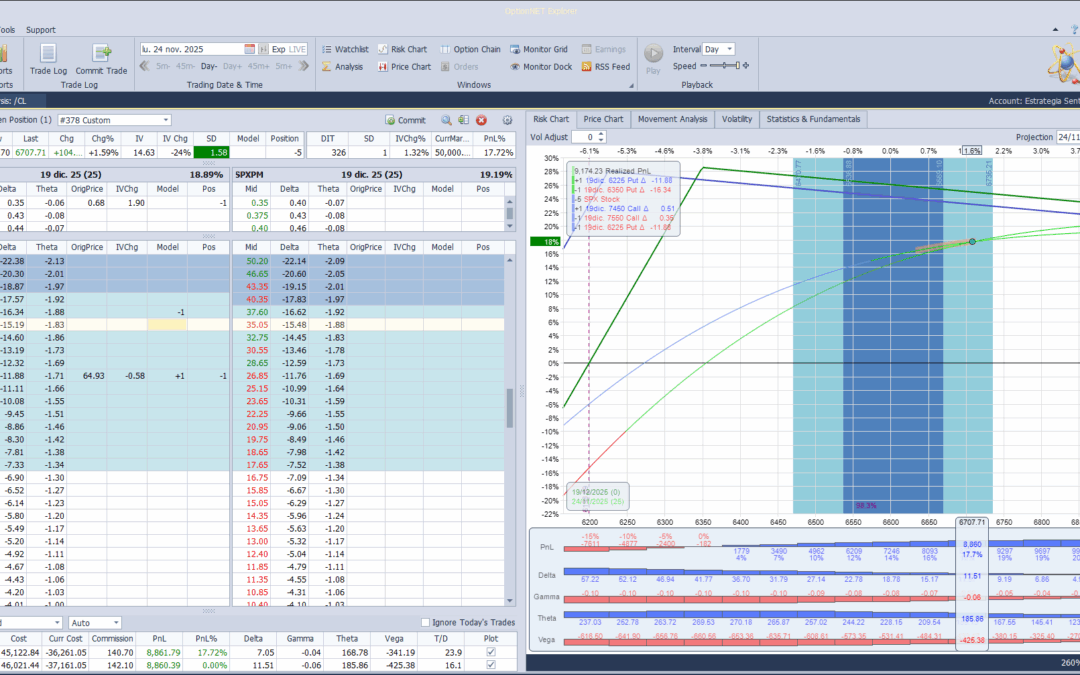The width and height of the screenshot is (1080, 675).
Task: Click the trading date input field
Action: [192, 49]
